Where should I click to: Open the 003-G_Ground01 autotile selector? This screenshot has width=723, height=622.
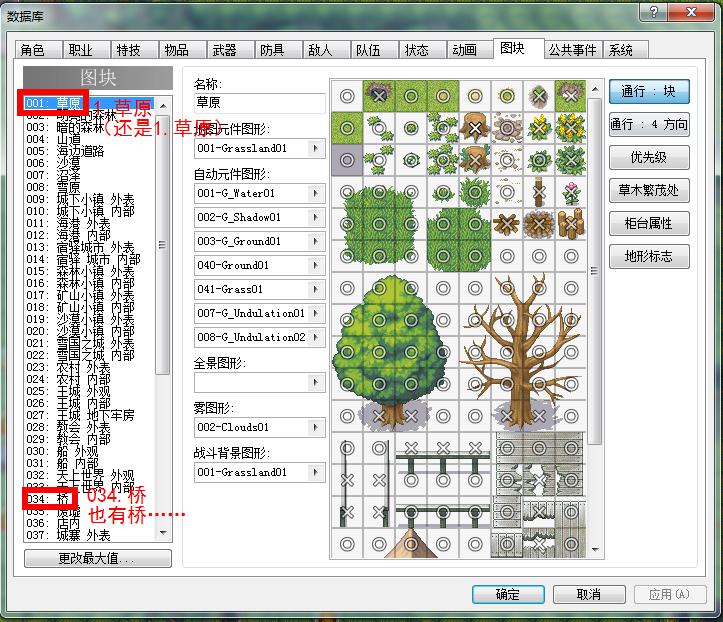pyautogui.click(x=260, y=241)
